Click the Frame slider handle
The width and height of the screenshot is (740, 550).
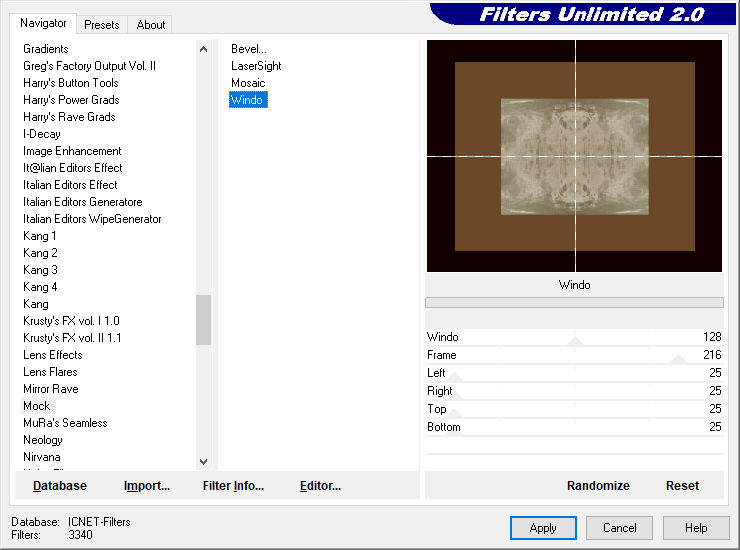[679, 359]
